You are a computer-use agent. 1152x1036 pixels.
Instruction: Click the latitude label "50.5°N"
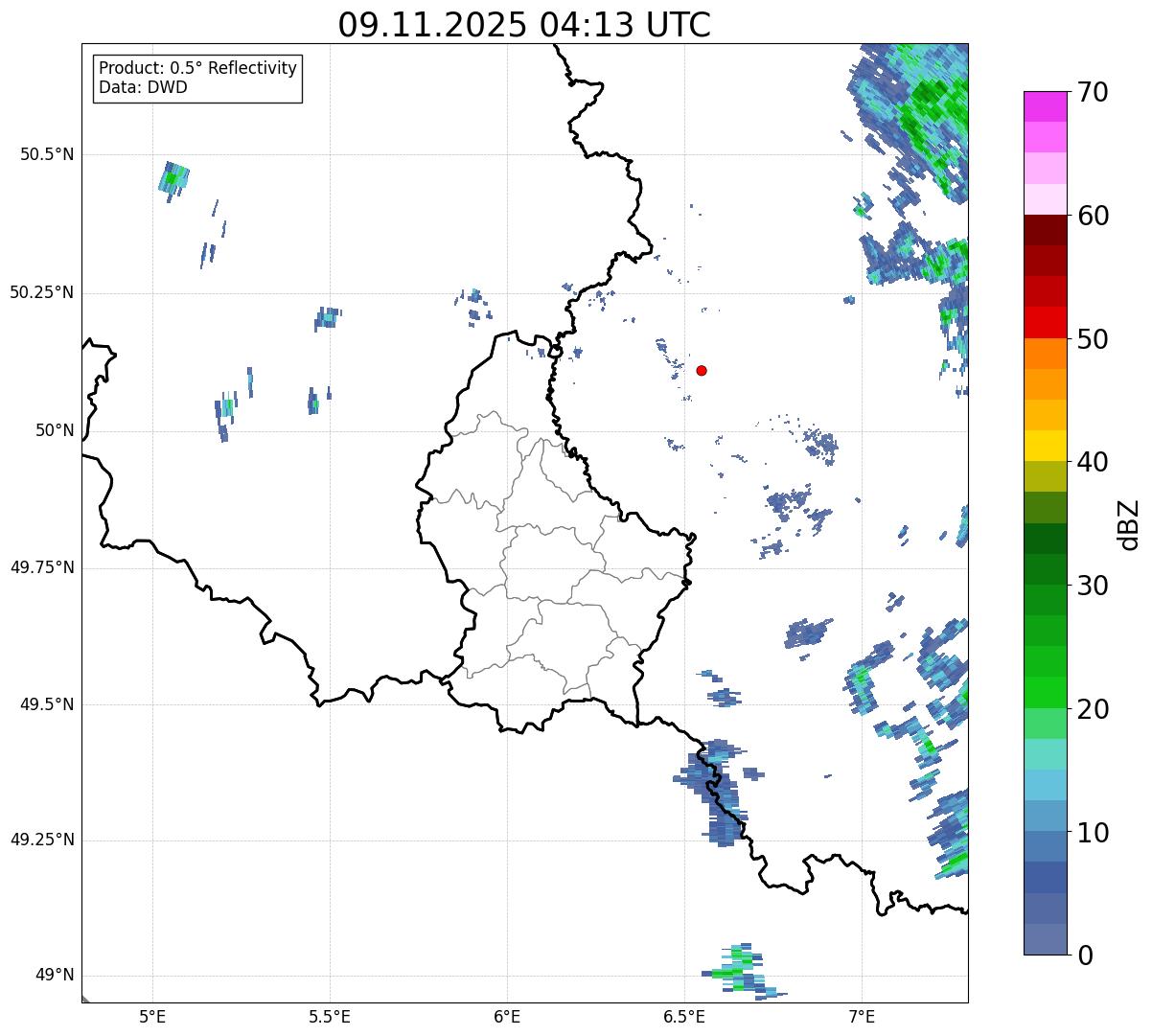(x=47, y=154)
